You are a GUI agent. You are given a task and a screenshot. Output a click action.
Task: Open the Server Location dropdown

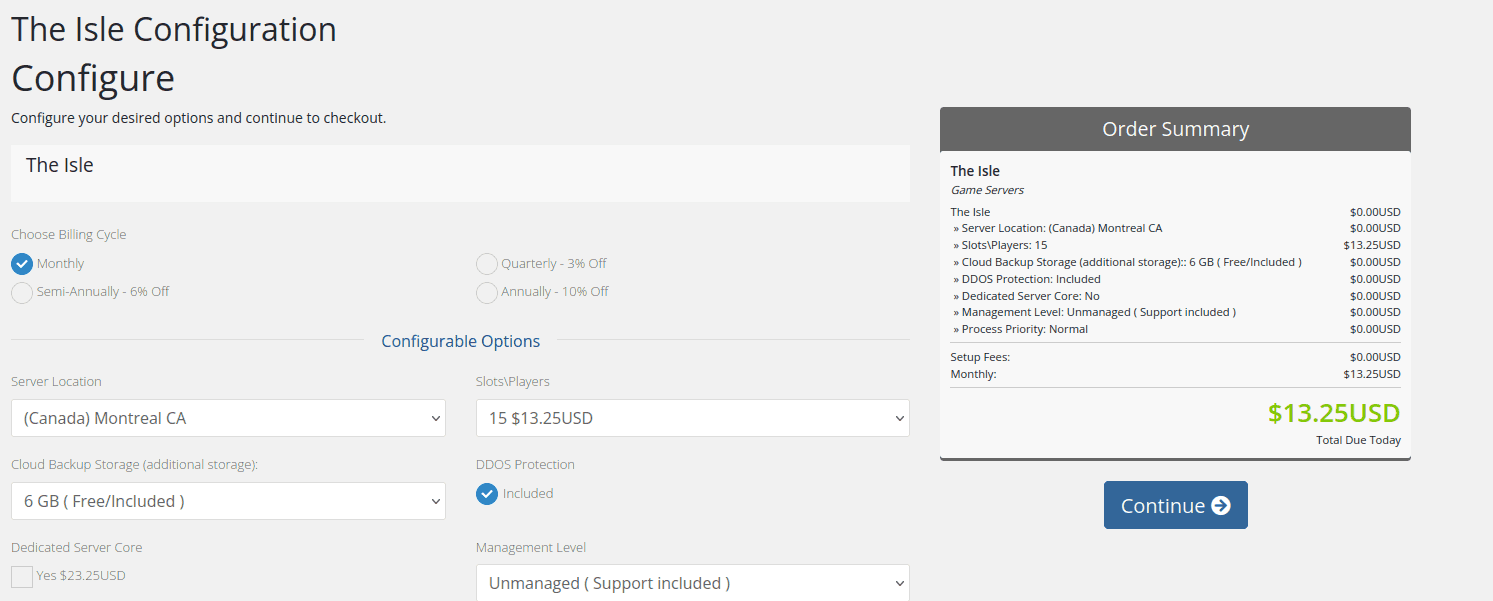pos(228,418)
